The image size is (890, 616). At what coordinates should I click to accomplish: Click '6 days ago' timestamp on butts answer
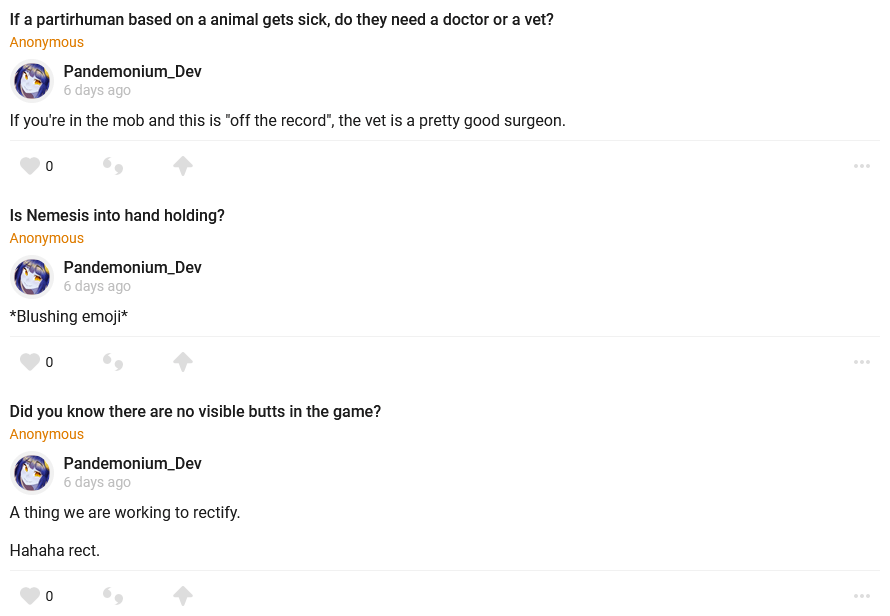97,482
